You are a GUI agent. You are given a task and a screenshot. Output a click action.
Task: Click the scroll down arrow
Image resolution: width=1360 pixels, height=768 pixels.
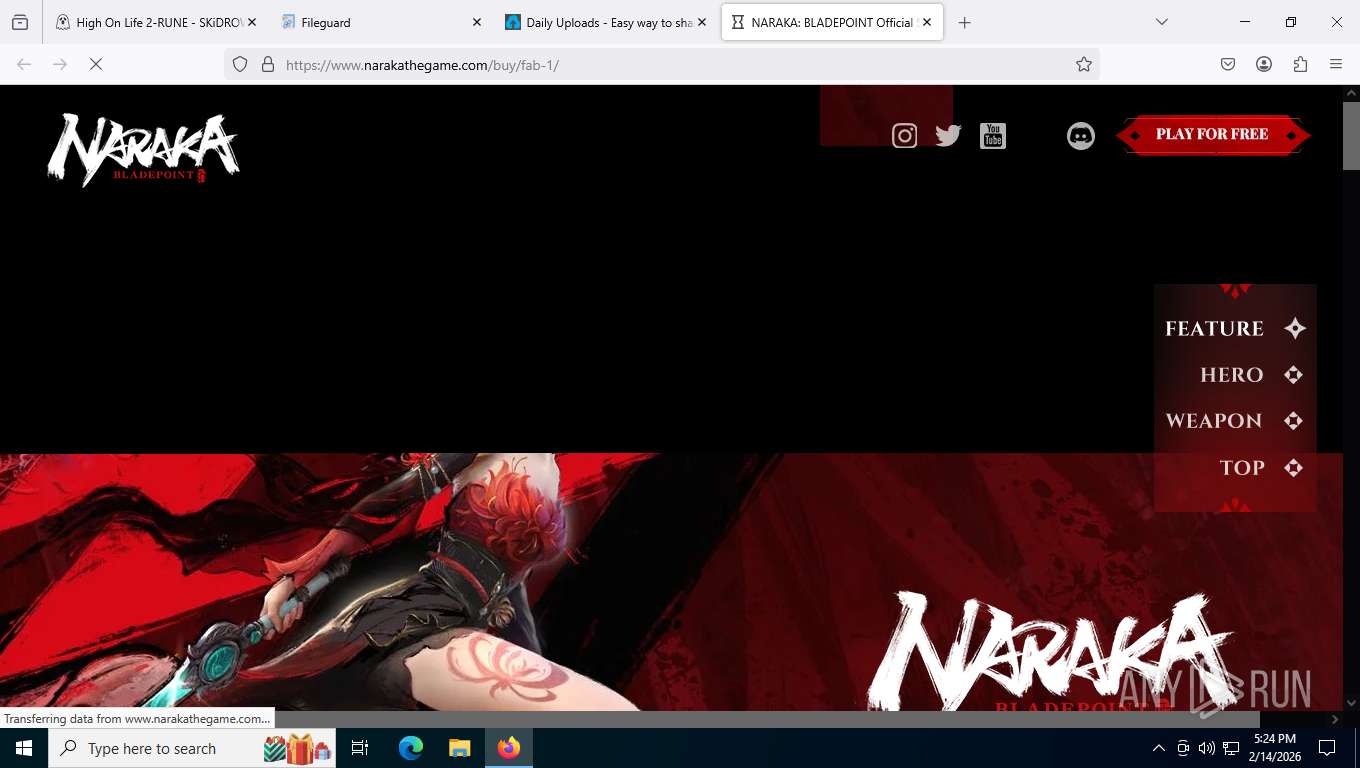1351,703
